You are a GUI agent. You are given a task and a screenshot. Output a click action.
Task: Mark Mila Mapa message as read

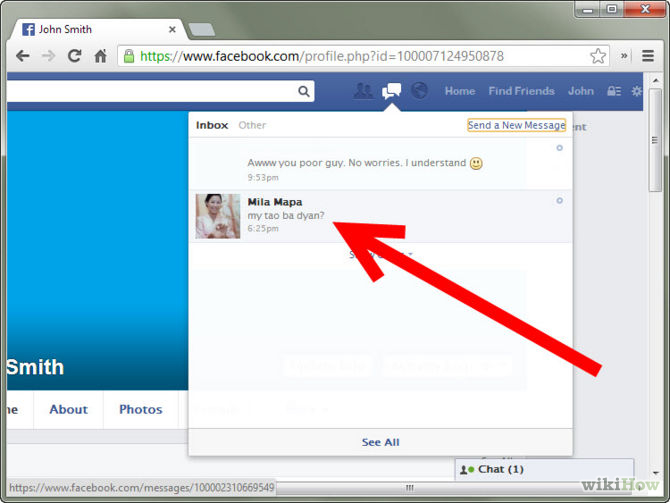(559, 201)
